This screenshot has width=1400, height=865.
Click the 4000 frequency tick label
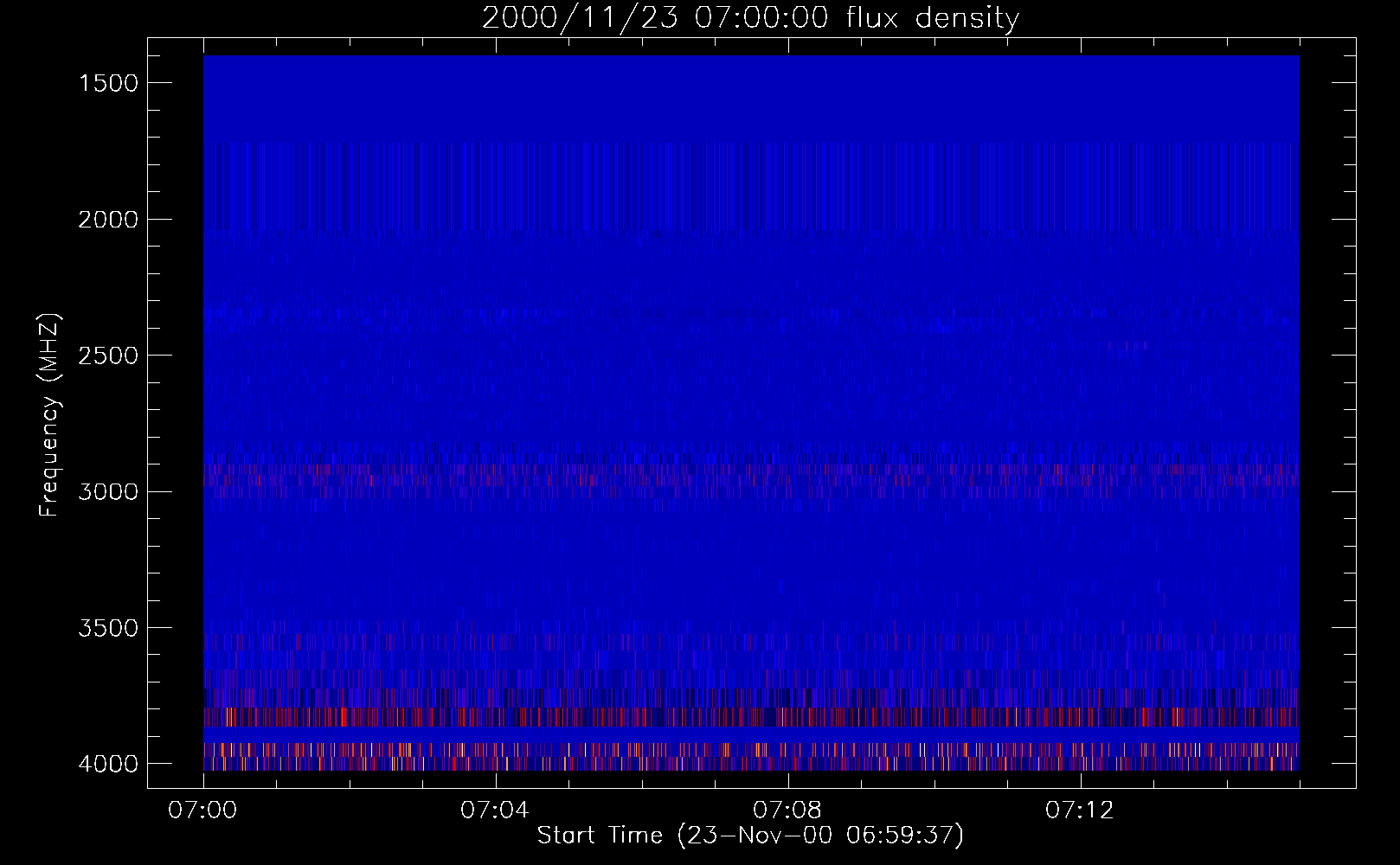pos(108,764)
